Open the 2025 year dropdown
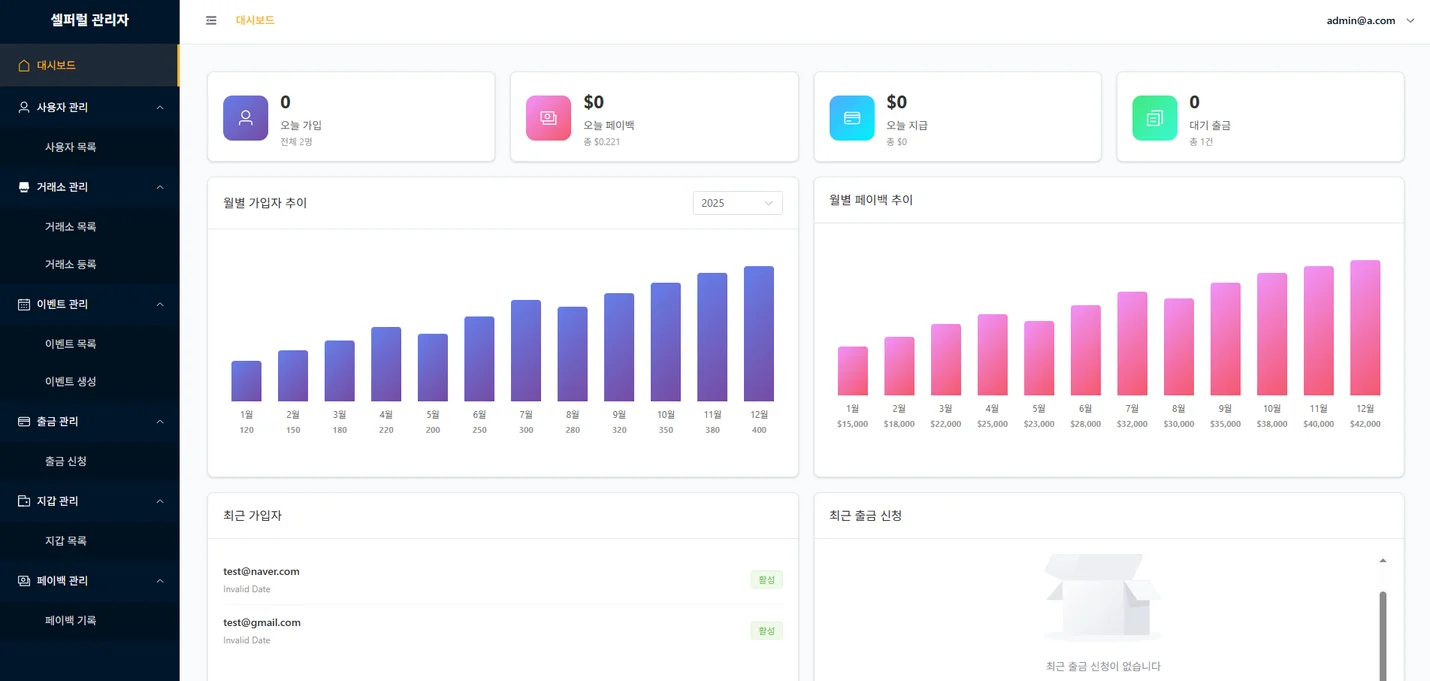 (737, 203)
